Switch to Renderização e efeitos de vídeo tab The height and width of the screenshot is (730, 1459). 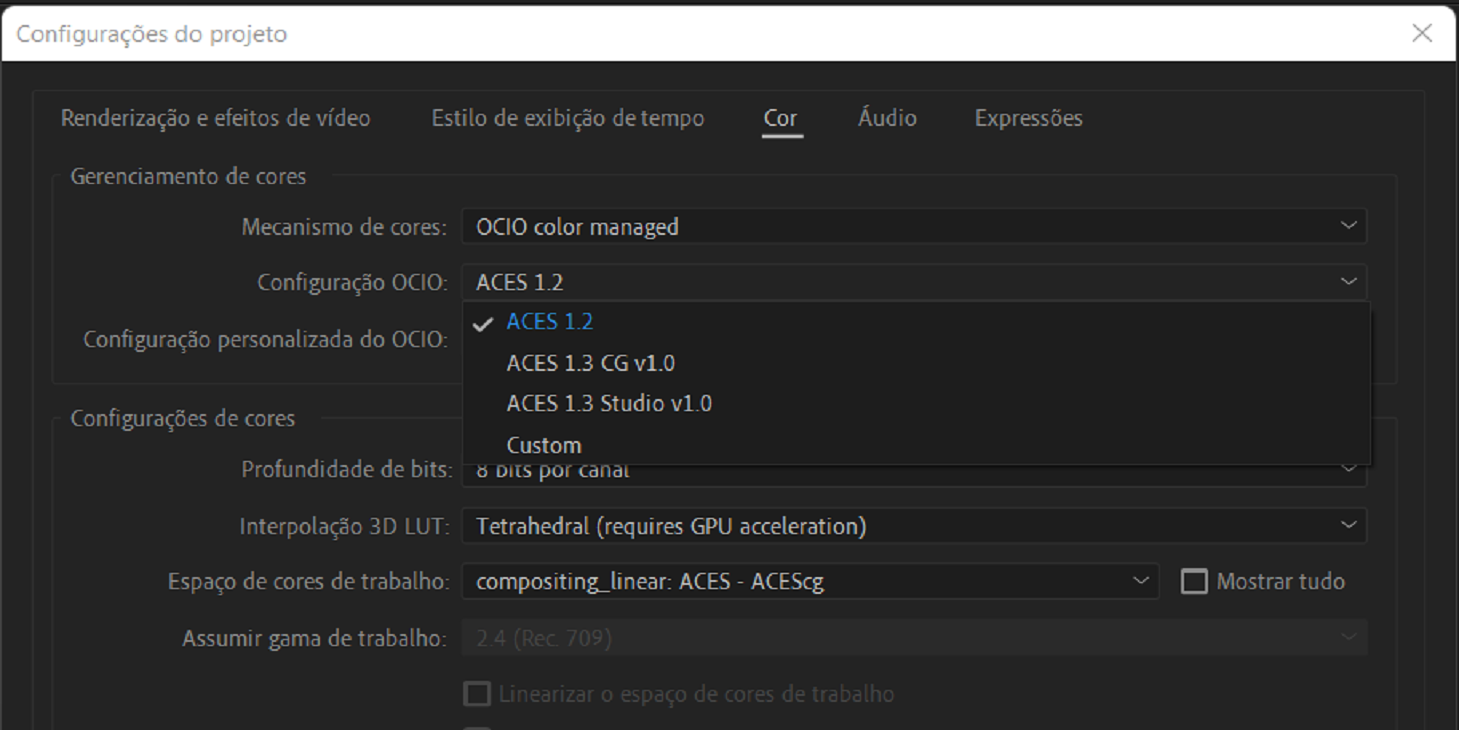[x=216, y=117]
